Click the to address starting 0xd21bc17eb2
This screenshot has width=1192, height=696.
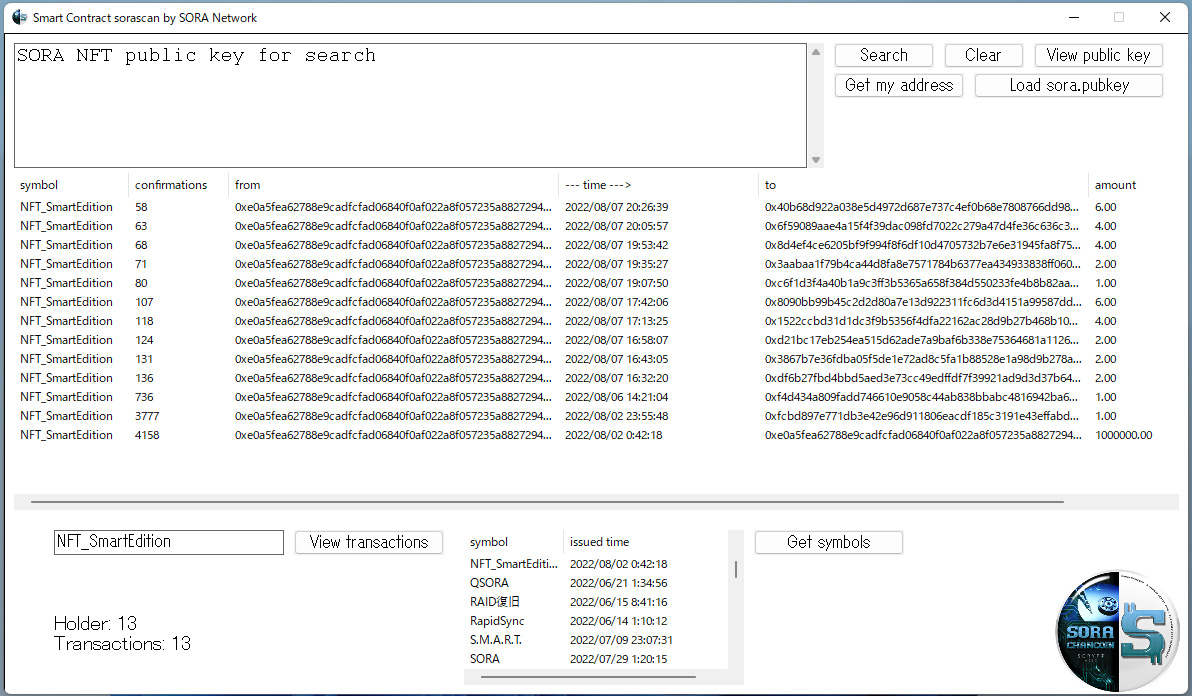click(x=922, y=340)
